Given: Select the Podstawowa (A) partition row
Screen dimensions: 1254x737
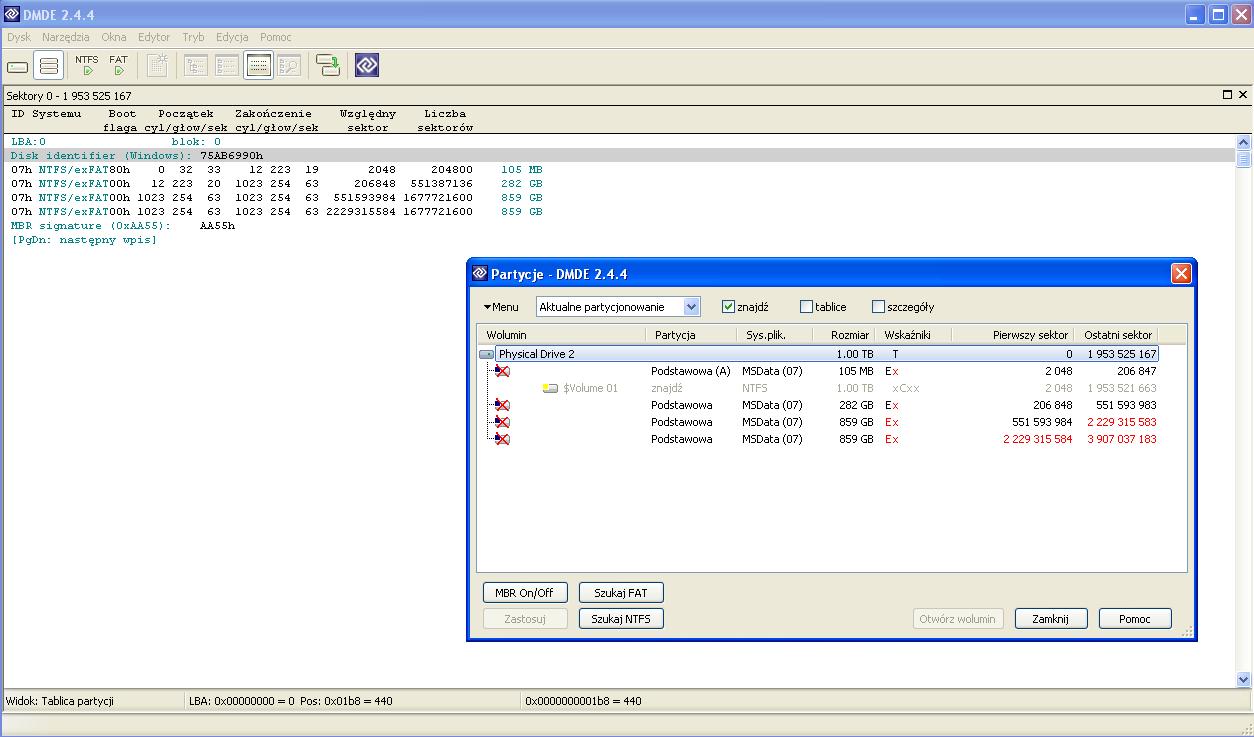Looking at the screenshot, I should (x=818, y=371).
